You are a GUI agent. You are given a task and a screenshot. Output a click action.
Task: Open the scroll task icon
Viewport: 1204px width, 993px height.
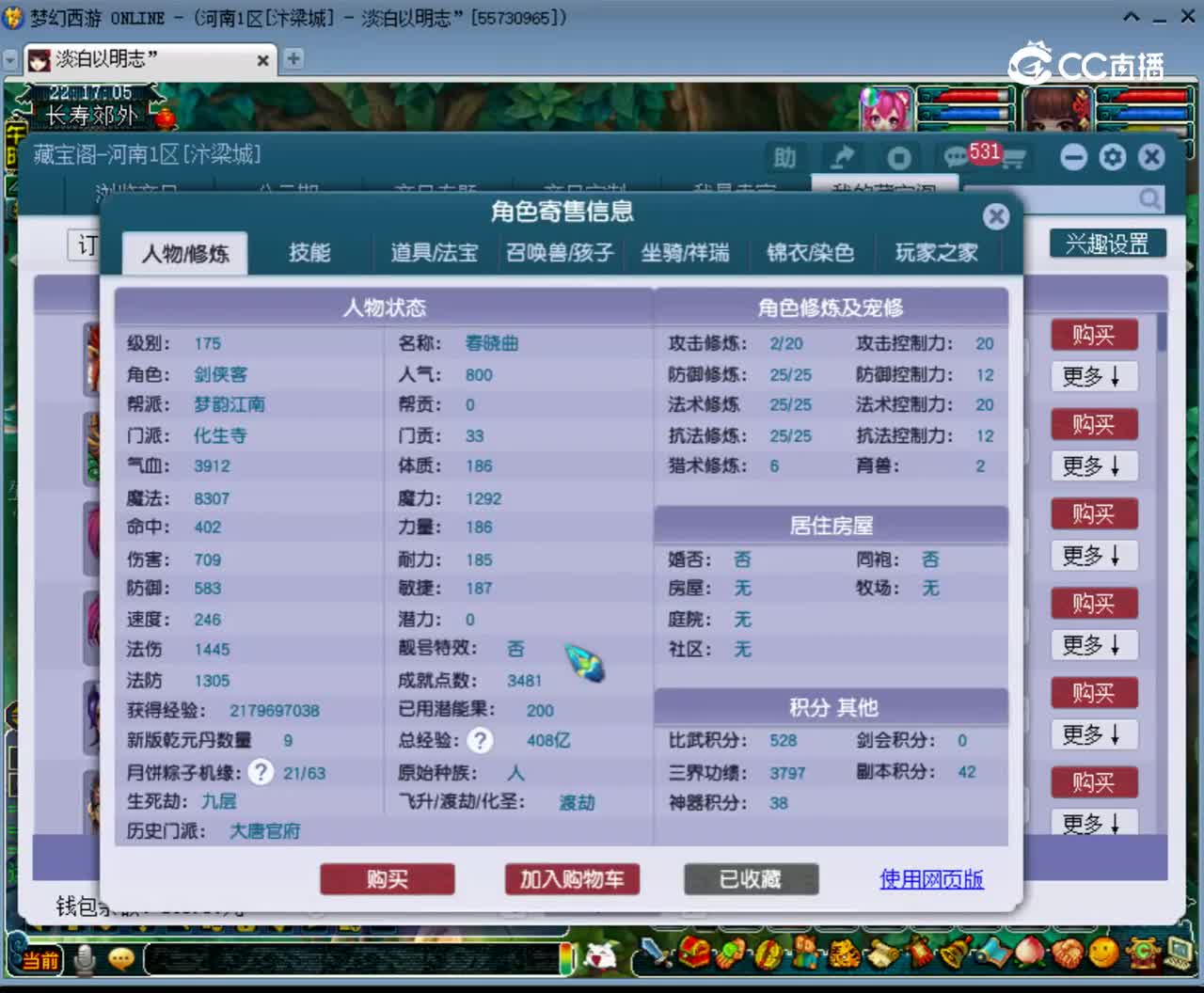point(881,954)
